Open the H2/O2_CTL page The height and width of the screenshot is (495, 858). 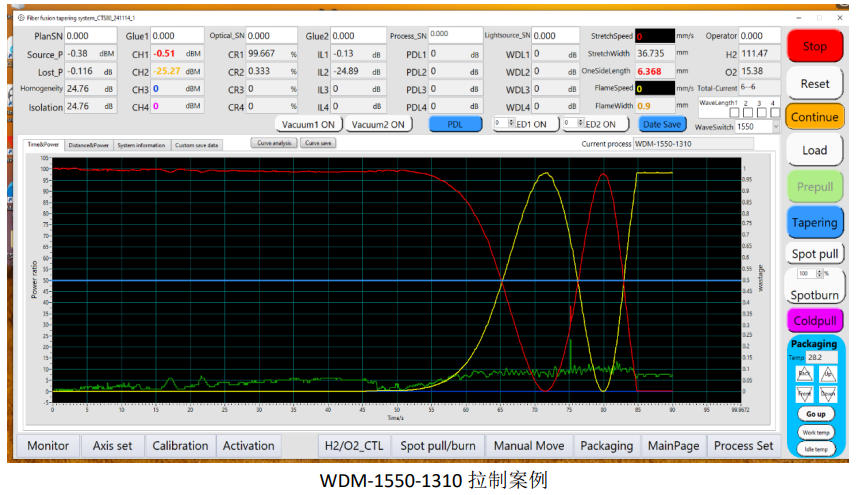353,446
